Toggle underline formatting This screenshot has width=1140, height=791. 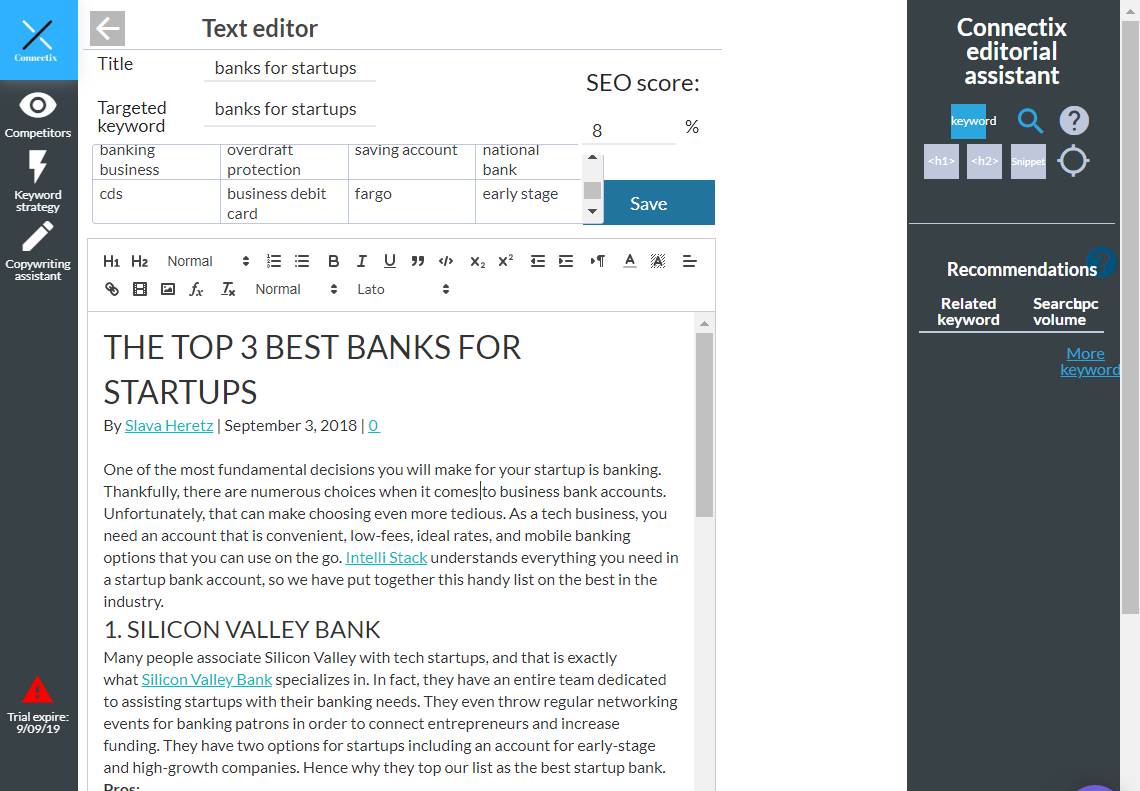[x=390, y=262]
